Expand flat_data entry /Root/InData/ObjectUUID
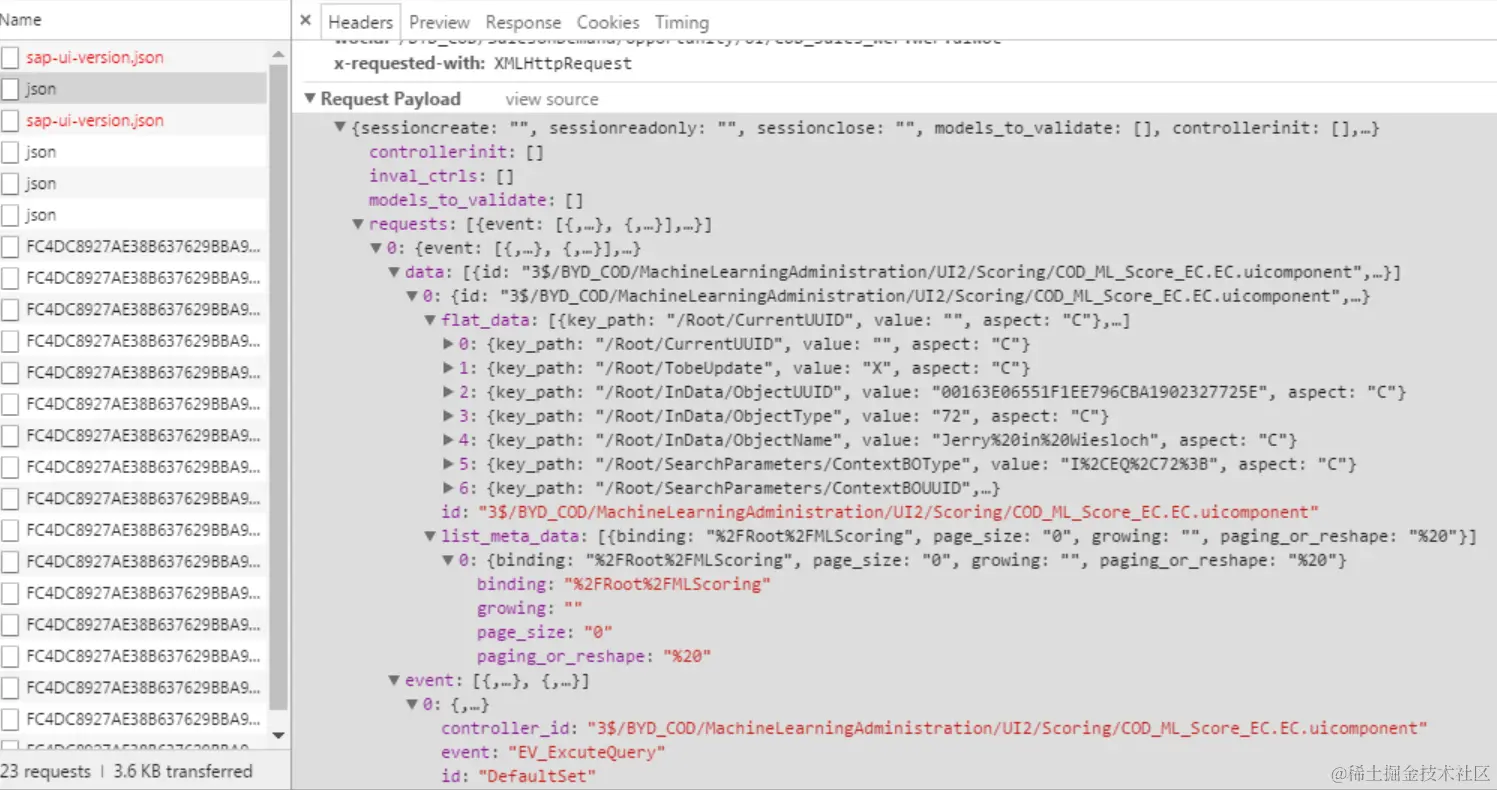Viewport: 1497px width, 790px height. (x=449, y=392)
